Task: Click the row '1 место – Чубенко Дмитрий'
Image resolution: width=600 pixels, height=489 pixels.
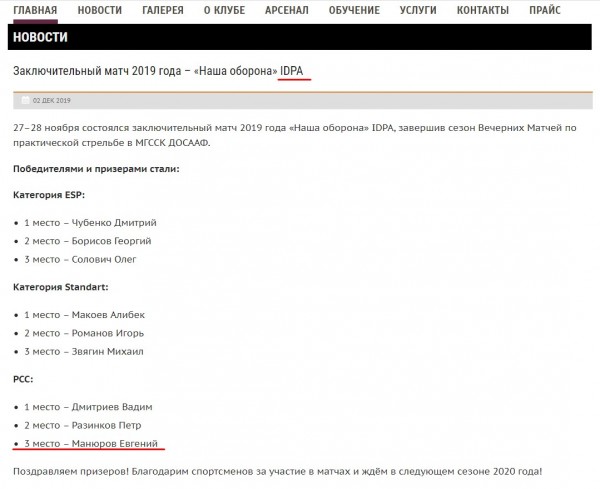Action: (90, 223)
